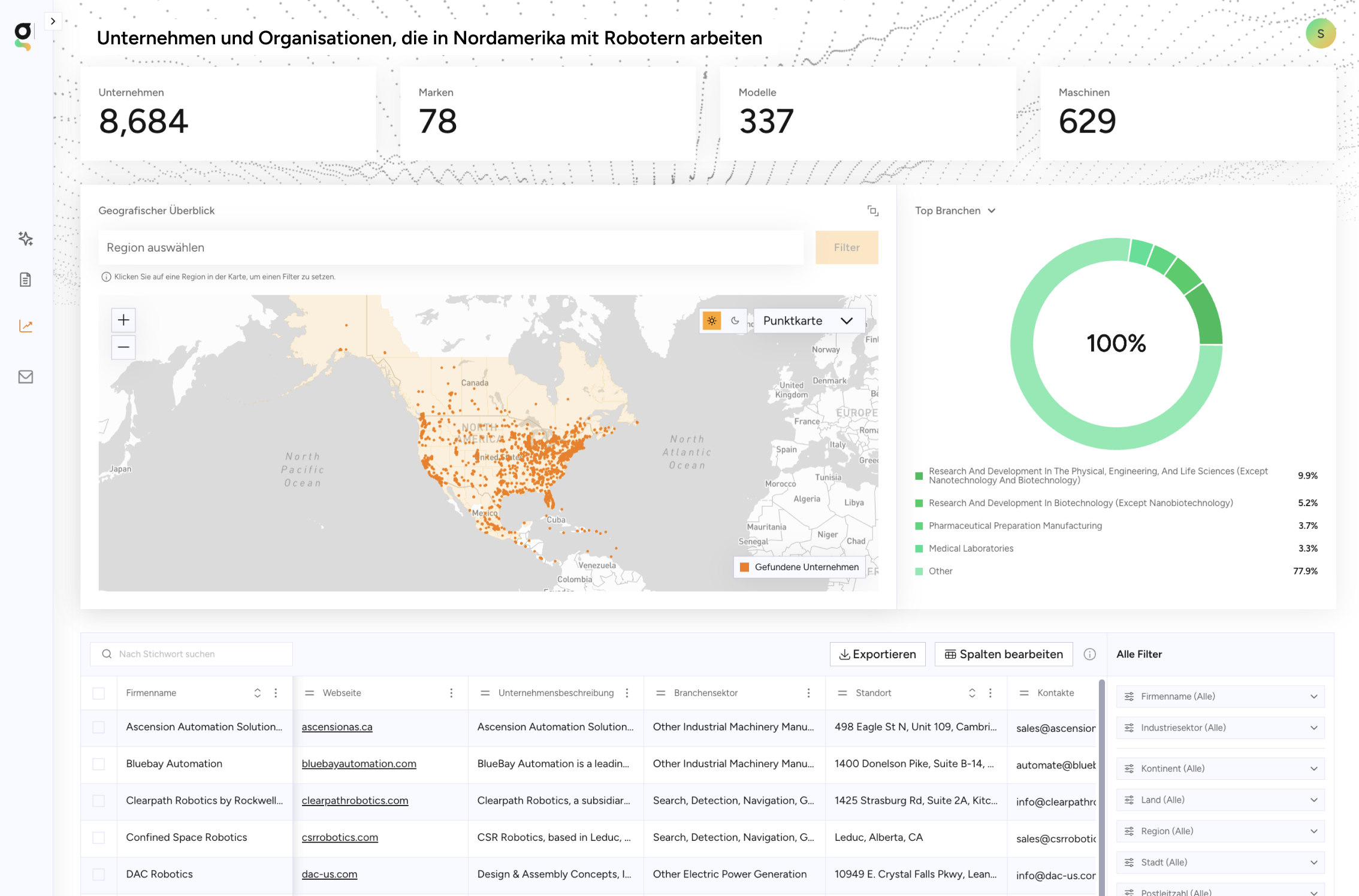Switch map to light mode sun icon

(x=712, y=321)
